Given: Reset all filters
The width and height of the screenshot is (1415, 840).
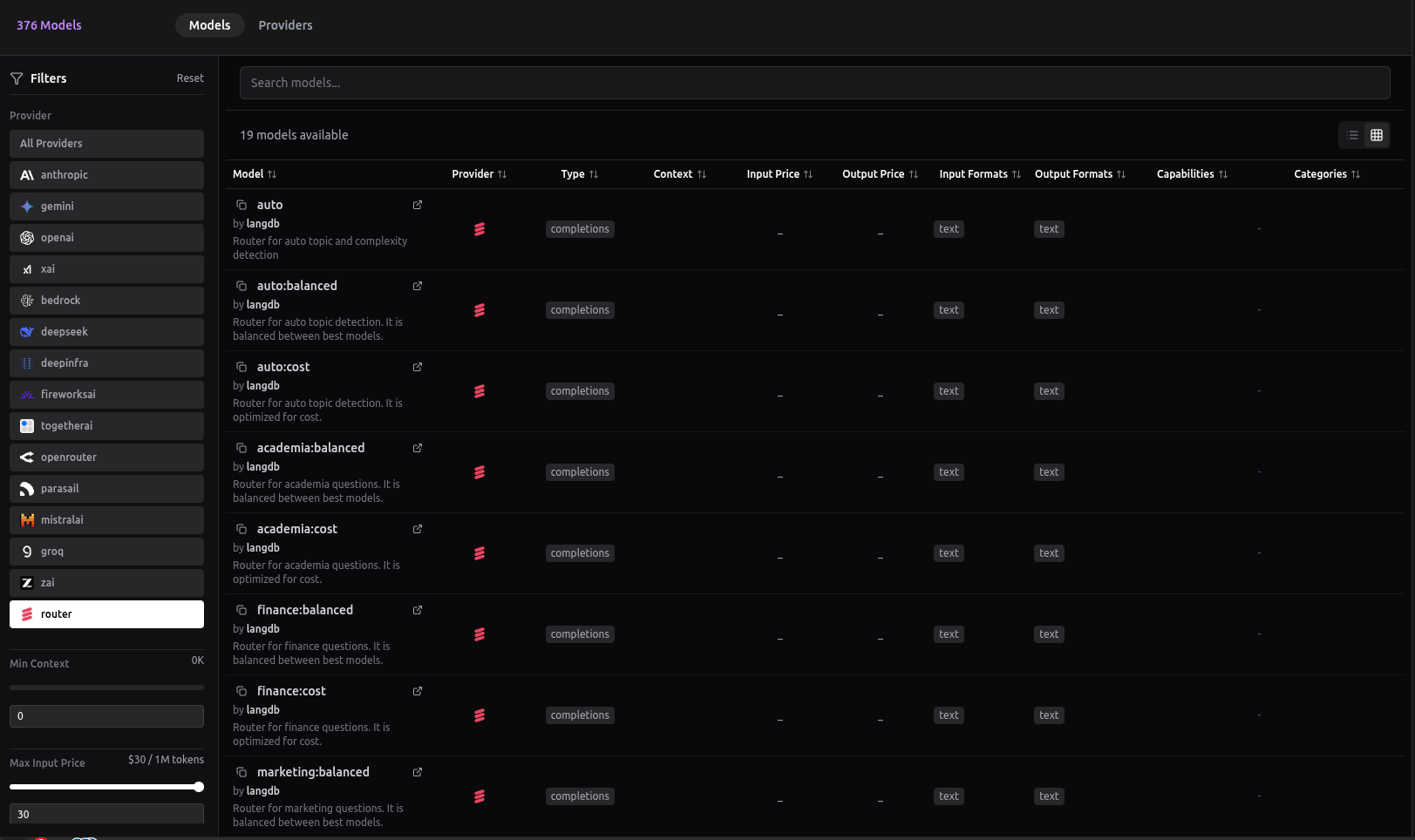Looking at the screenshot, I should [x=190, y=78].
